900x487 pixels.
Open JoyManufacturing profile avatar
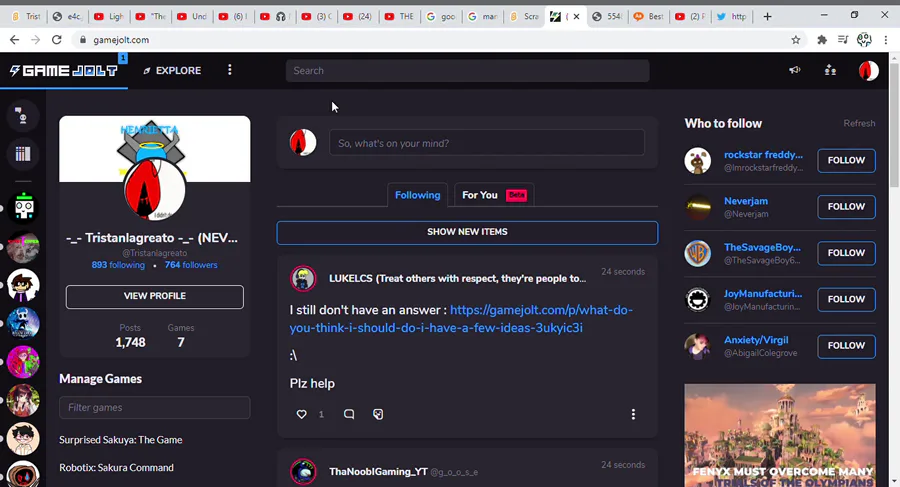click(697, 299)
